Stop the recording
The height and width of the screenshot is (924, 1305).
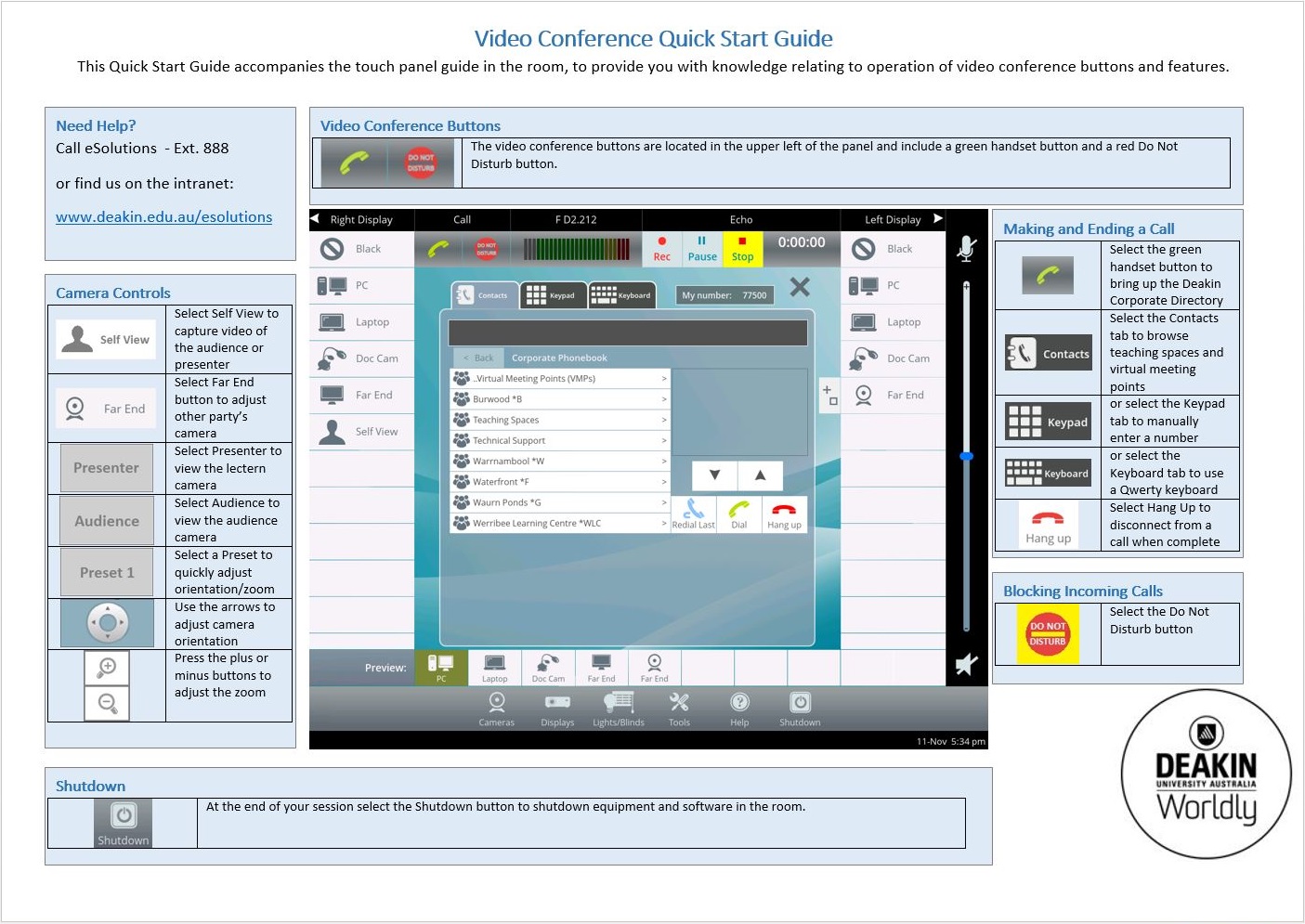coord(742,249)
